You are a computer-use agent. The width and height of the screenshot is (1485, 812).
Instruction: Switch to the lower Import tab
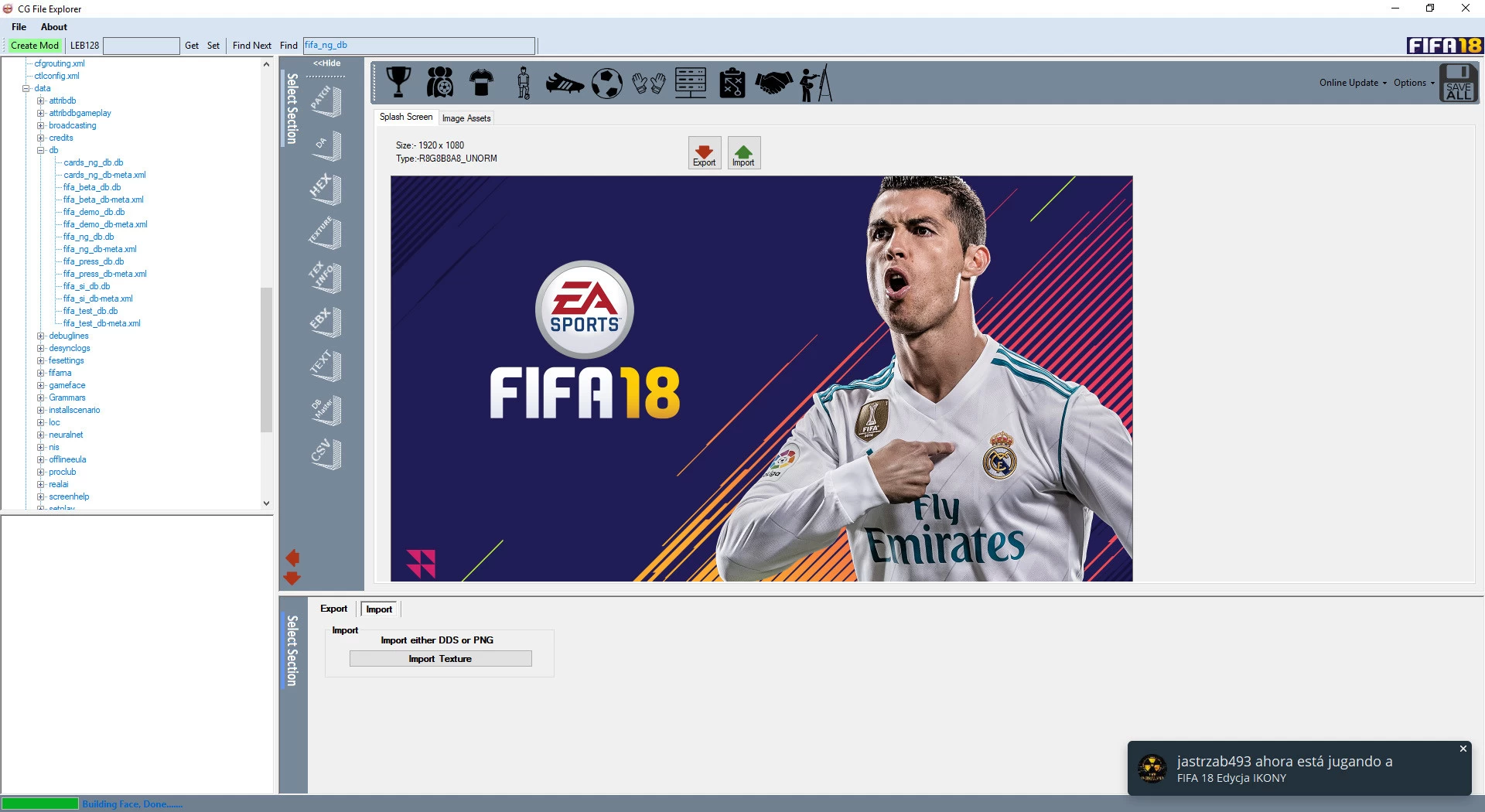click(379, 609)
